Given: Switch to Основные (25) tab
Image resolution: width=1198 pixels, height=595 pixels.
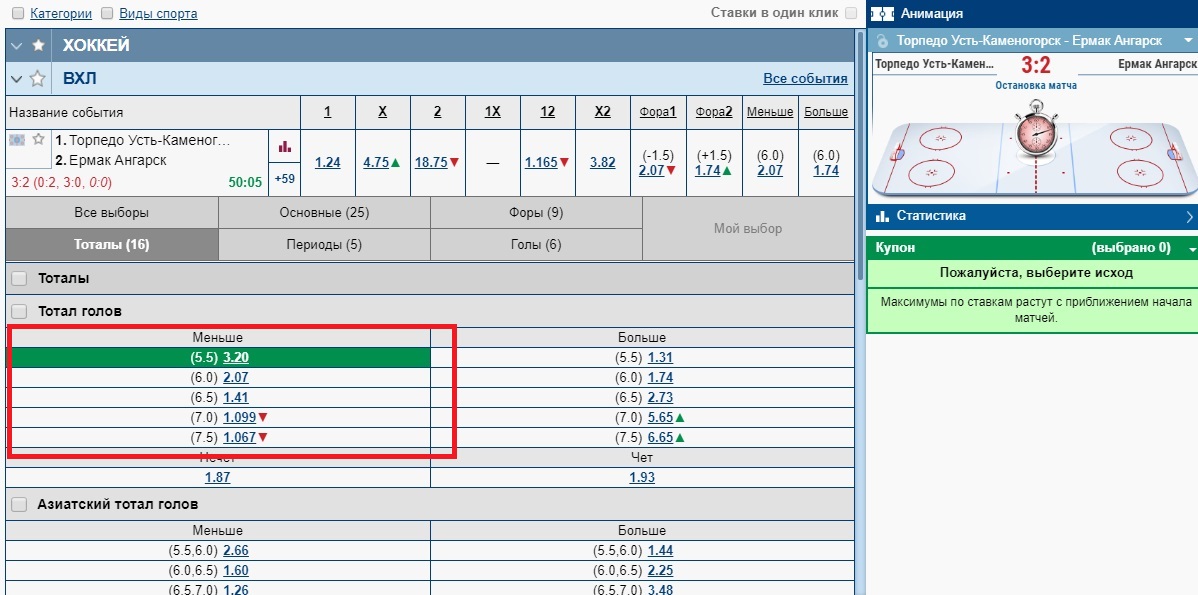Looking at the screenshot, I should coord(324,213).
